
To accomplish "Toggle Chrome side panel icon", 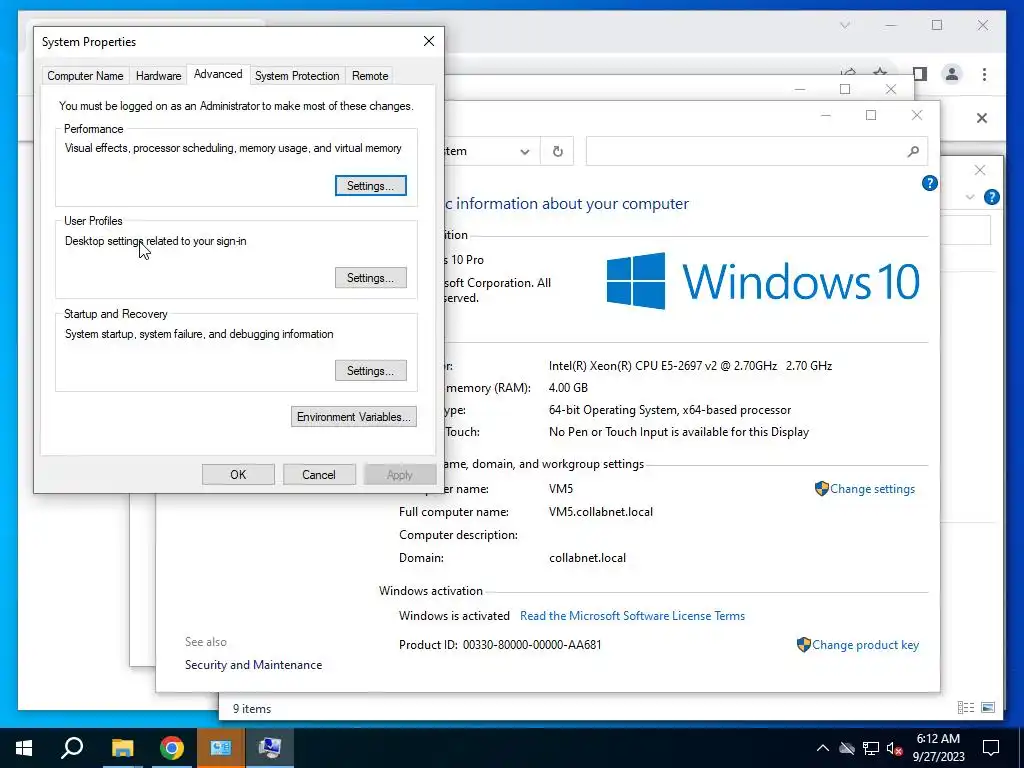I will coord(920,74).
